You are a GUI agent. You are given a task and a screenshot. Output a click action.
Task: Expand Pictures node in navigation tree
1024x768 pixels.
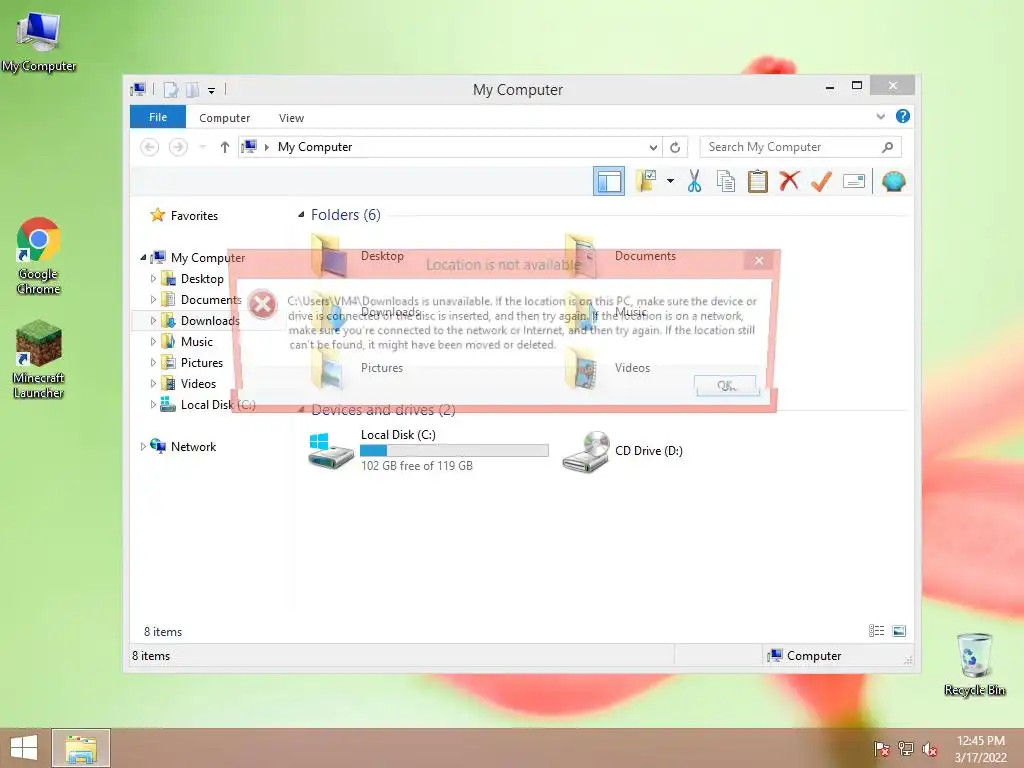tap(153, 362)
